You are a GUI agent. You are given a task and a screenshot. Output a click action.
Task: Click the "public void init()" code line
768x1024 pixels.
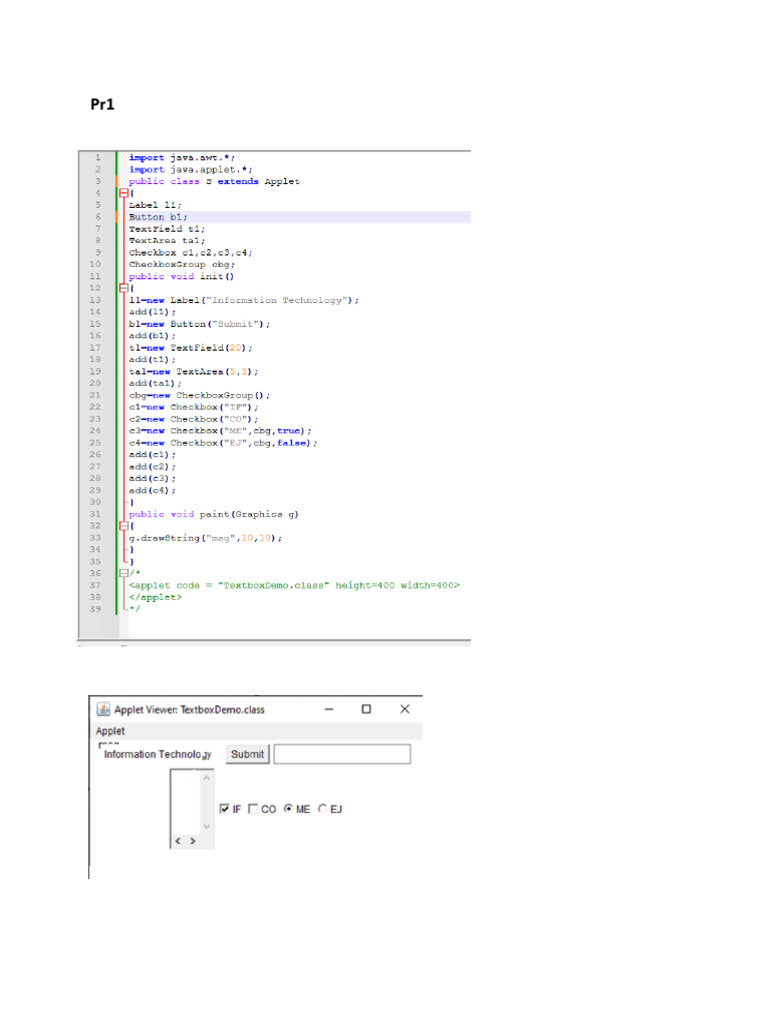(x=182, y=276)
